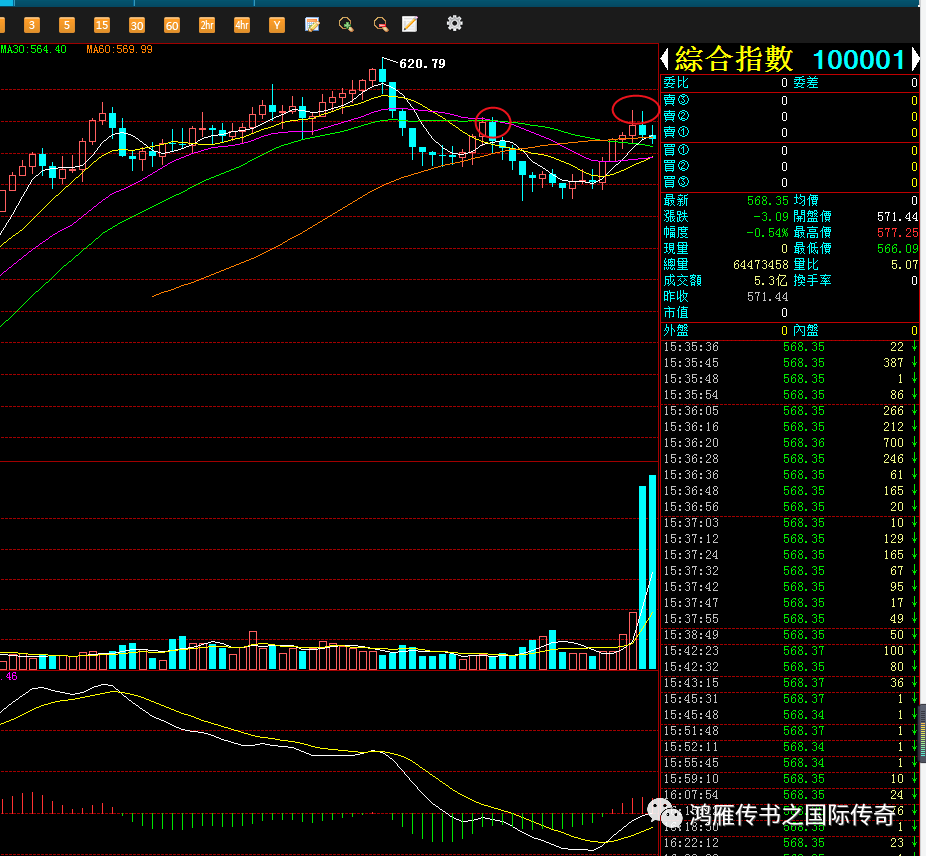Click the 最高價 value 577.25
Screen dimensions: 926x856
point(898,233)
